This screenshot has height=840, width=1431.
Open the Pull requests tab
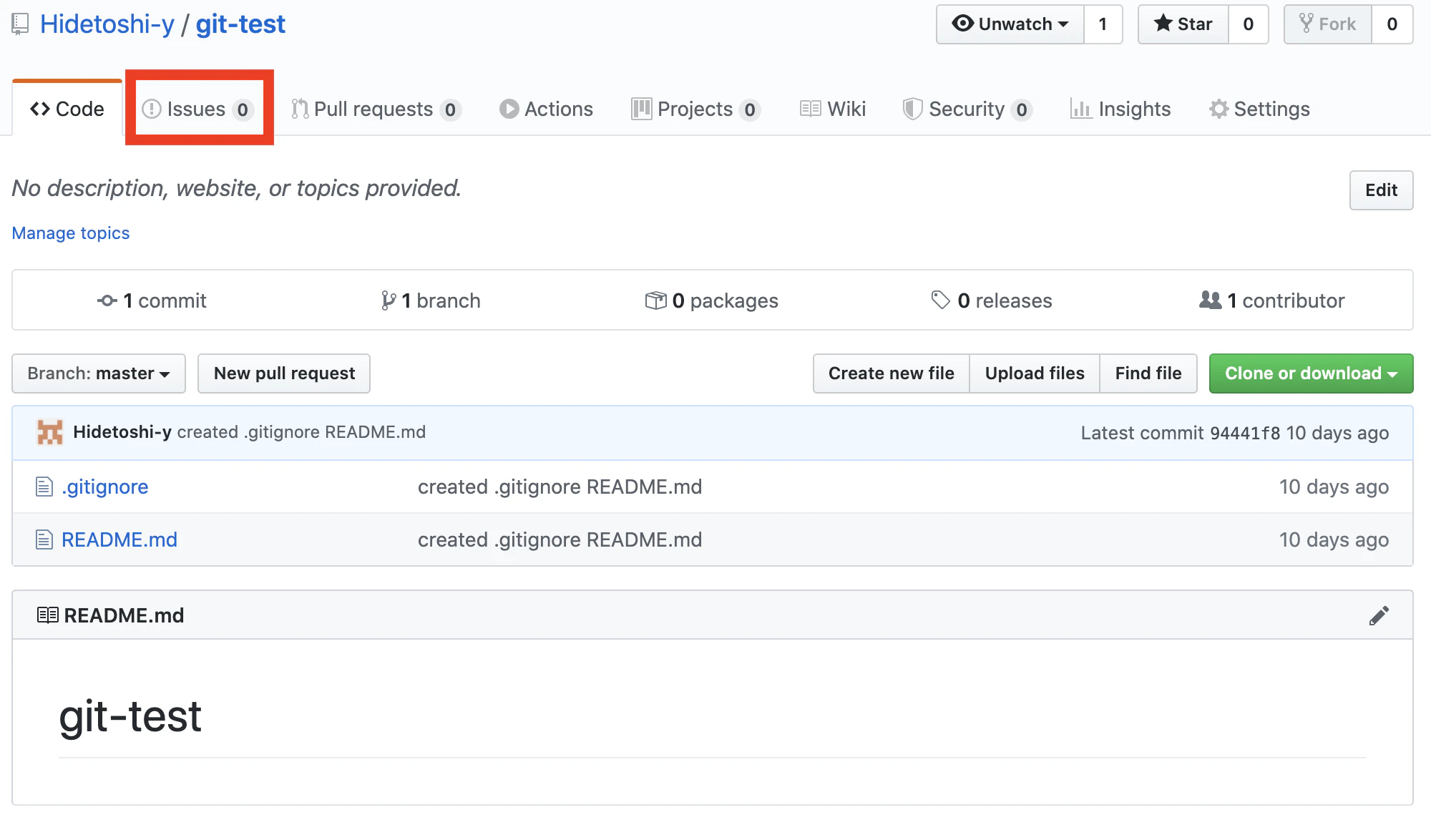tap(376, 109)
